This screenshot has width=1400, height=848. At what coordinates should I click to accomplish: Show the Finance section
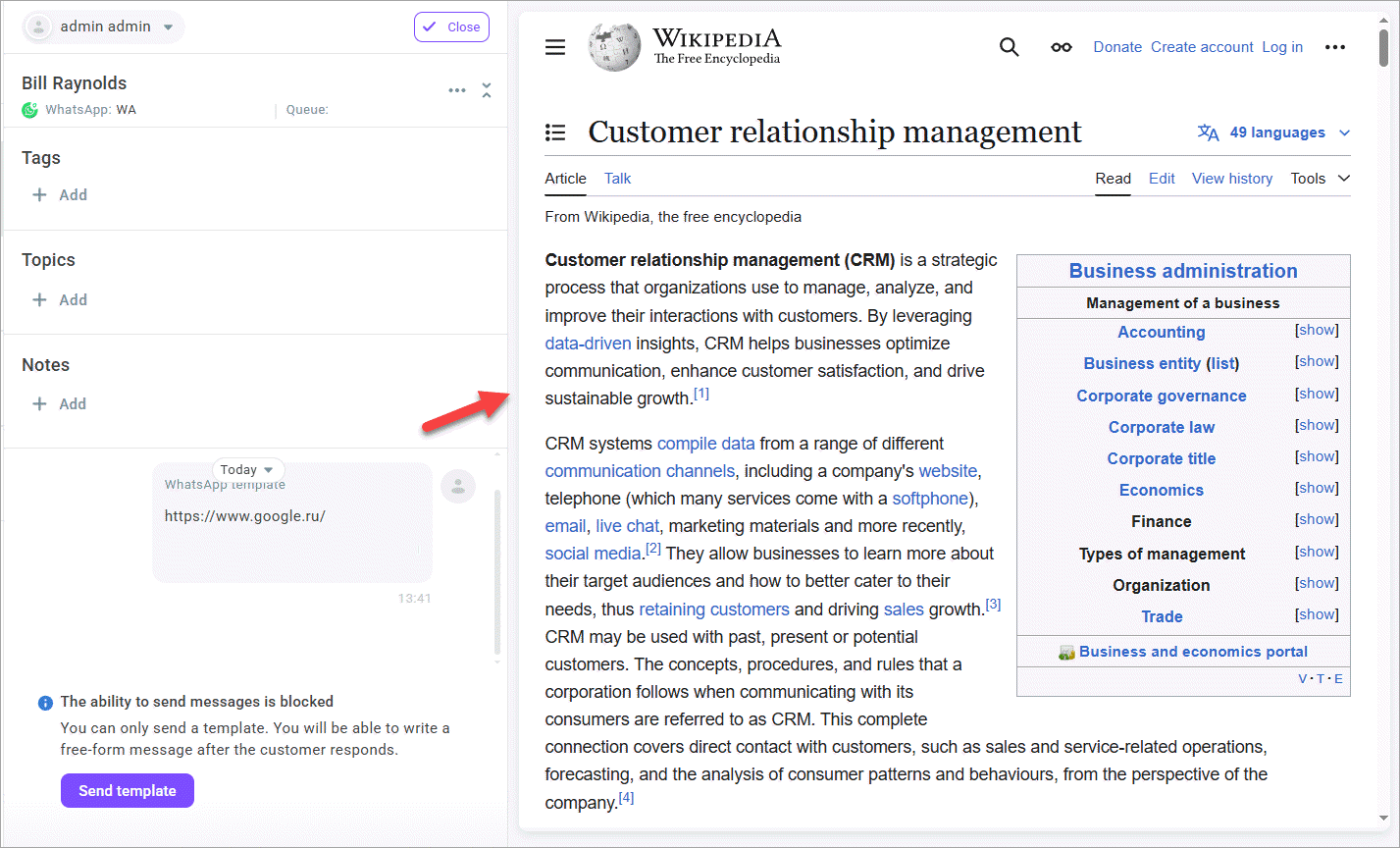[x=1317, y=520]
